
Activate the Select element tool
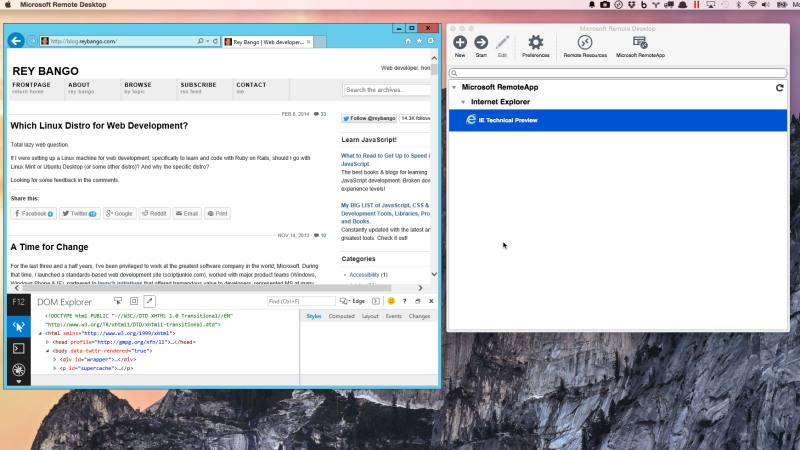118,301
